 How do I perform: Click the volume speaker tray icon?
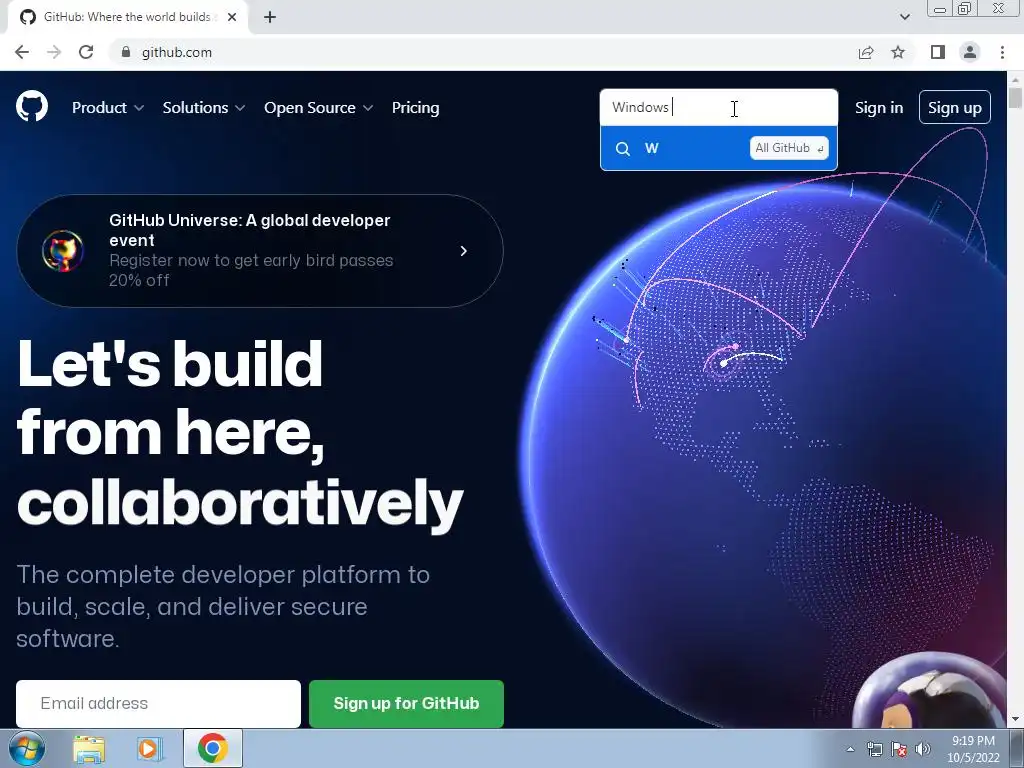(x=923, y=749)
